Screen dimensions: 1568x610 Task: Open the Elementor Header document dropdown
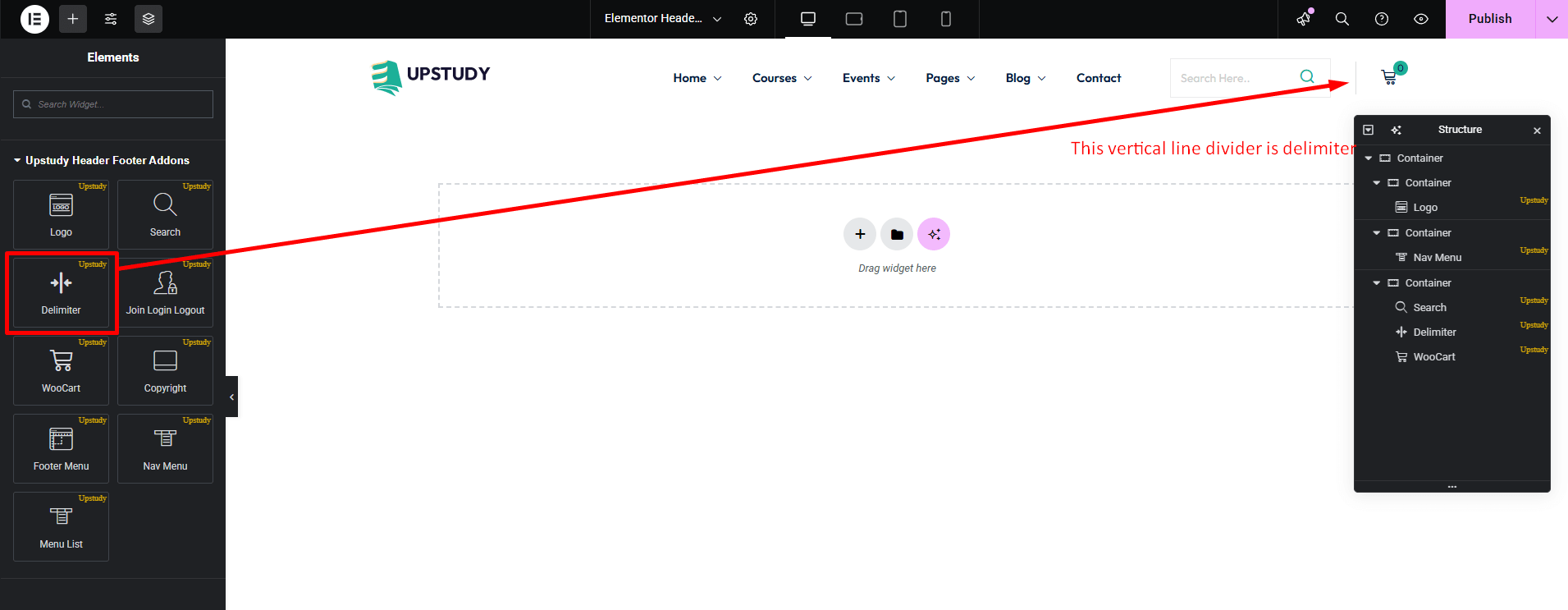click(663, 19)
